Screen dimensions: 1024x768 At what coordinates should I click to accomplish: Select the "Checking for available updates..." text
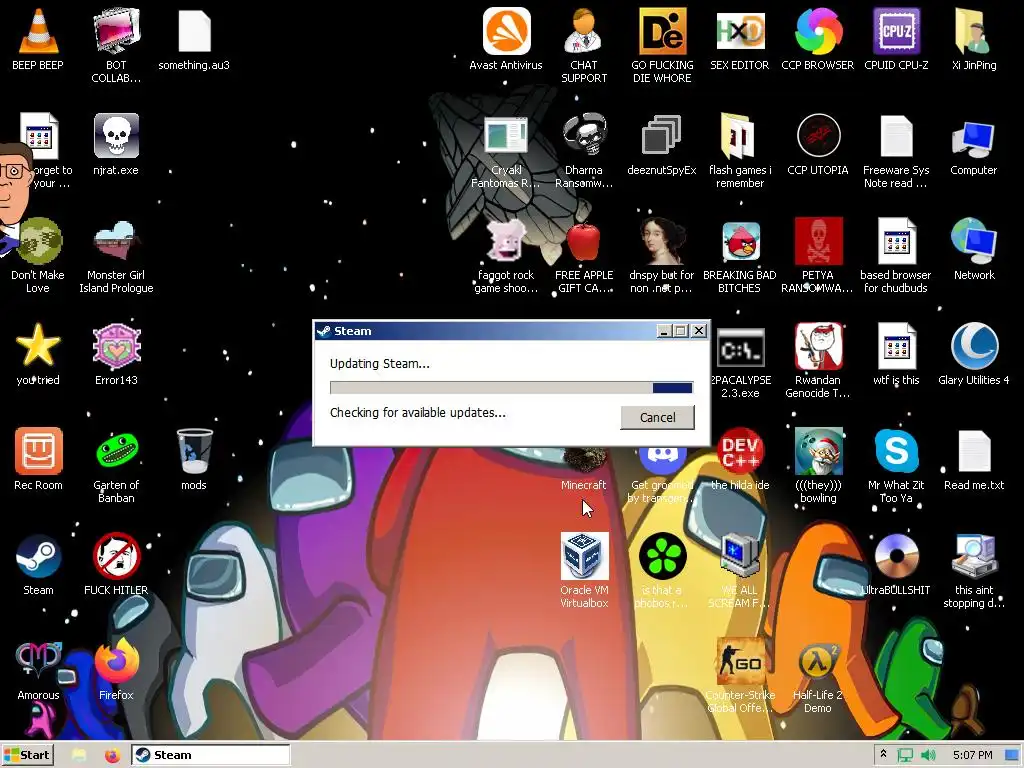tap(418, 413)
